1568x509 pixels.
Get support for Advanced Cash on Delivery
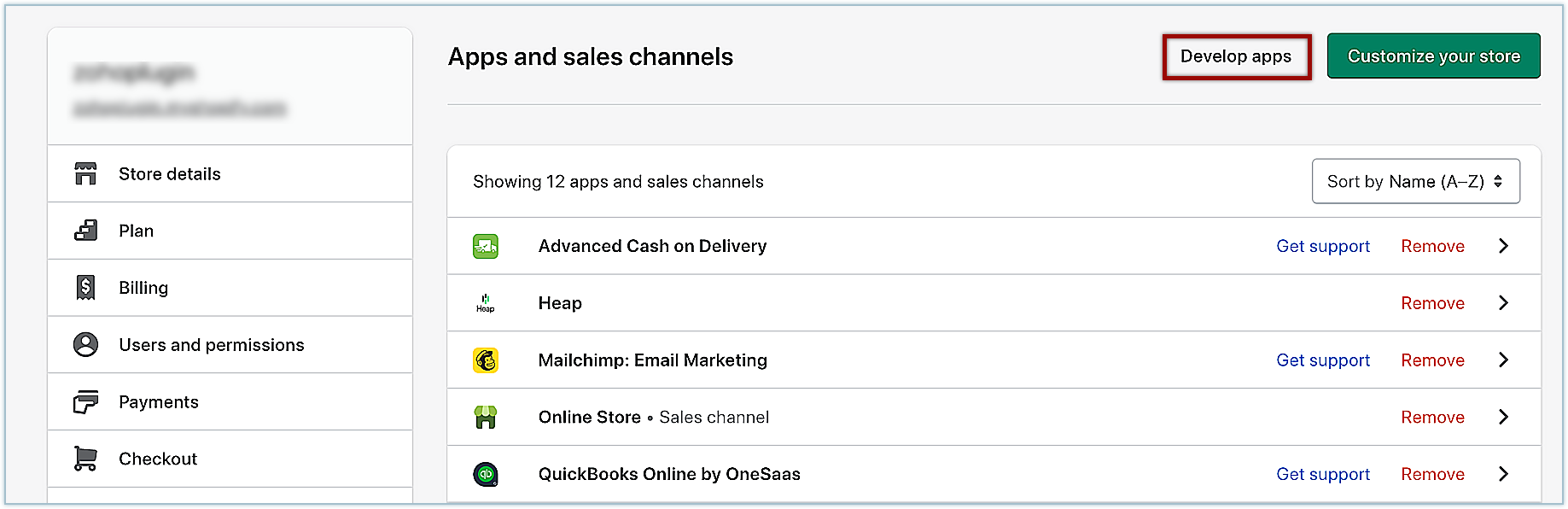point(1323,246)
